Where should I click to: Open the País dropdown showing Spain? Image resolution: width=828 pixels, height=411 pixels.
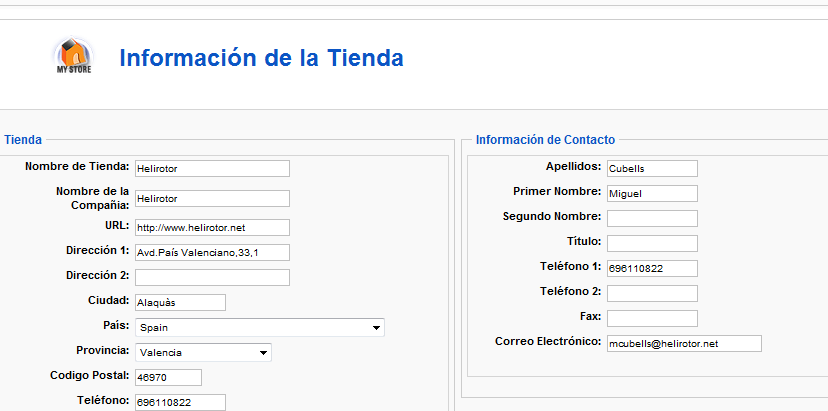[x=260, y=328]
